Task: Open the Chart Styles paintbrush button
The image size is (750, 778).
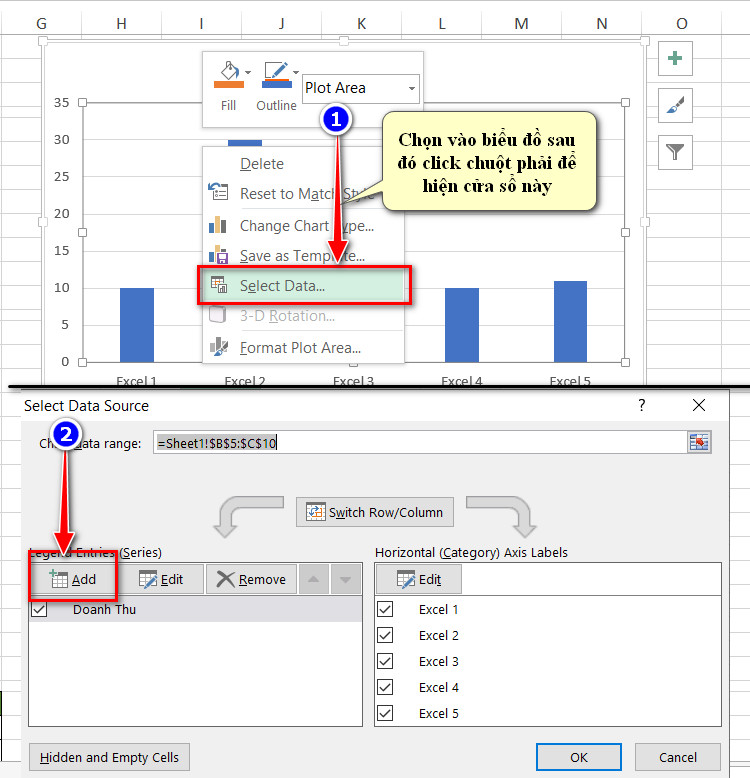Action: (x=675, y=105)
